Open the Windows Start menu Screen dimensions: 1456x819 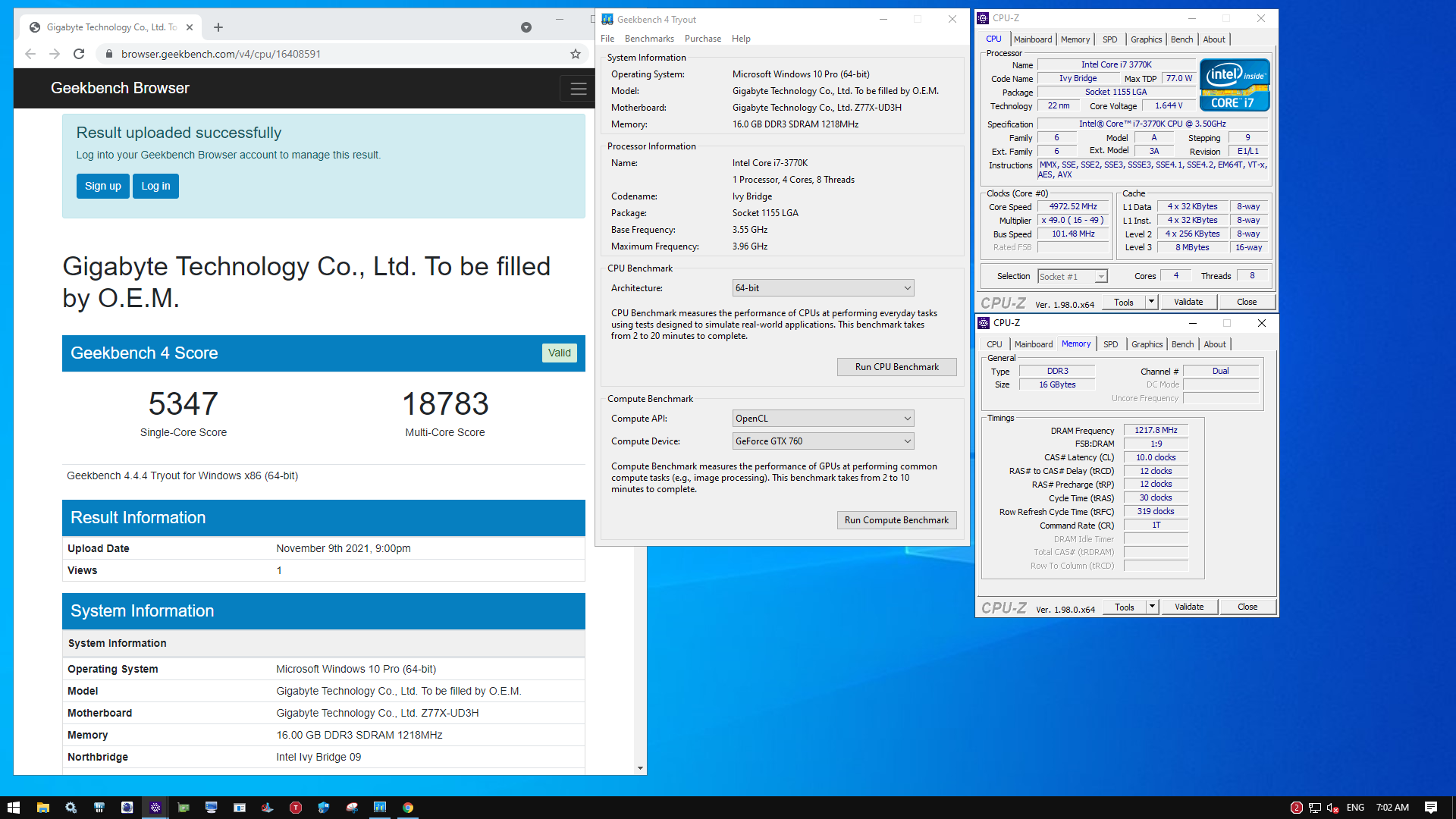[14, 808]
